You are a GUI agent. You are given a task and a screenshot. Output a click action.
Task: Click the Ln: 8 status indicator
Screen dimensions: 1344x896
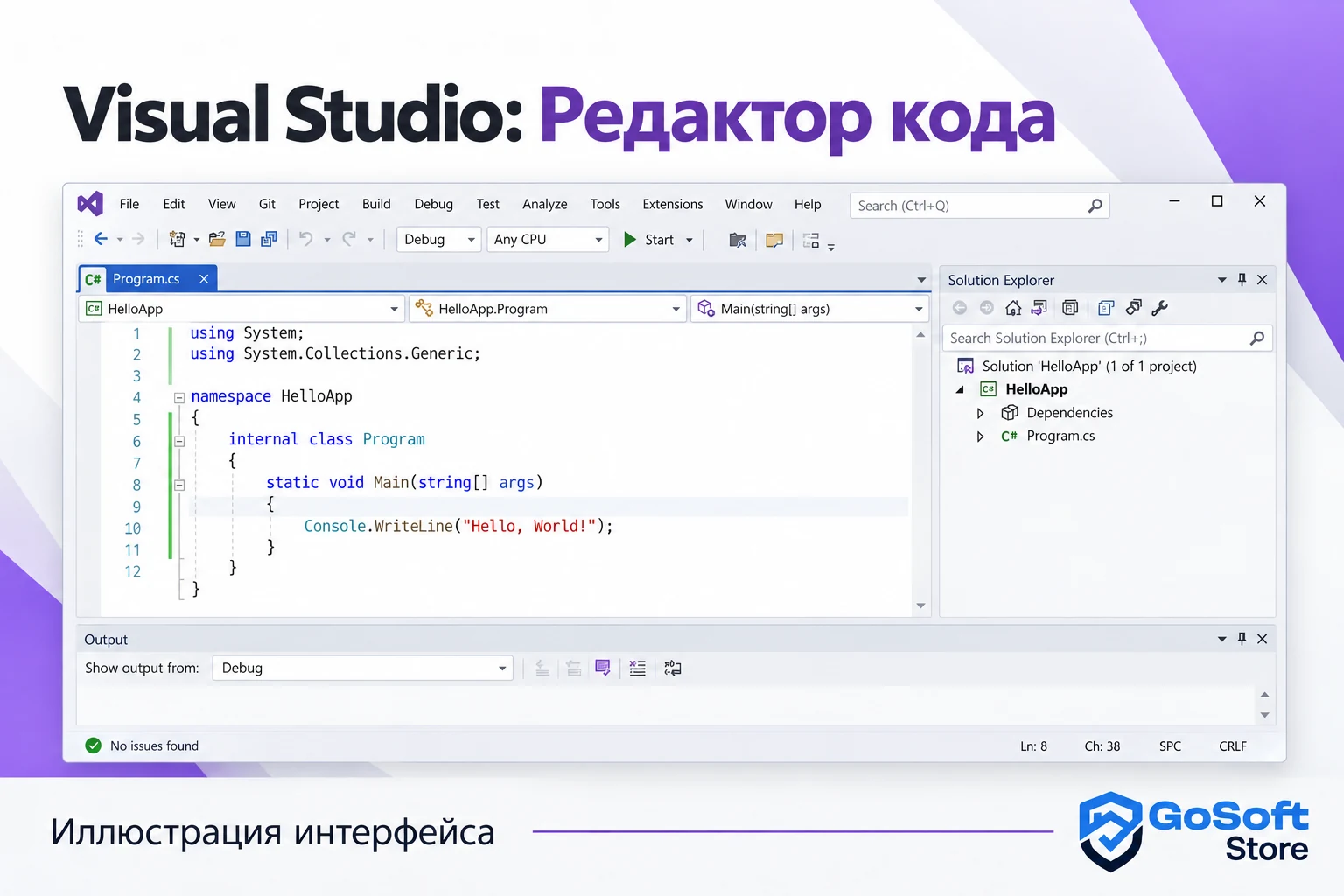click(1033, 746)
